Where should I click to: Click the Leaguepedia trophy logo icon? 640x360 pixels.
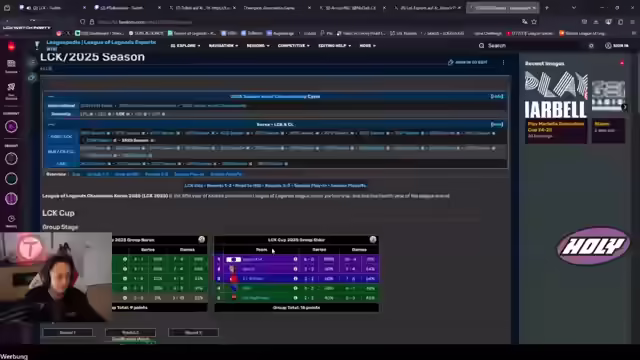coord(37,44)
